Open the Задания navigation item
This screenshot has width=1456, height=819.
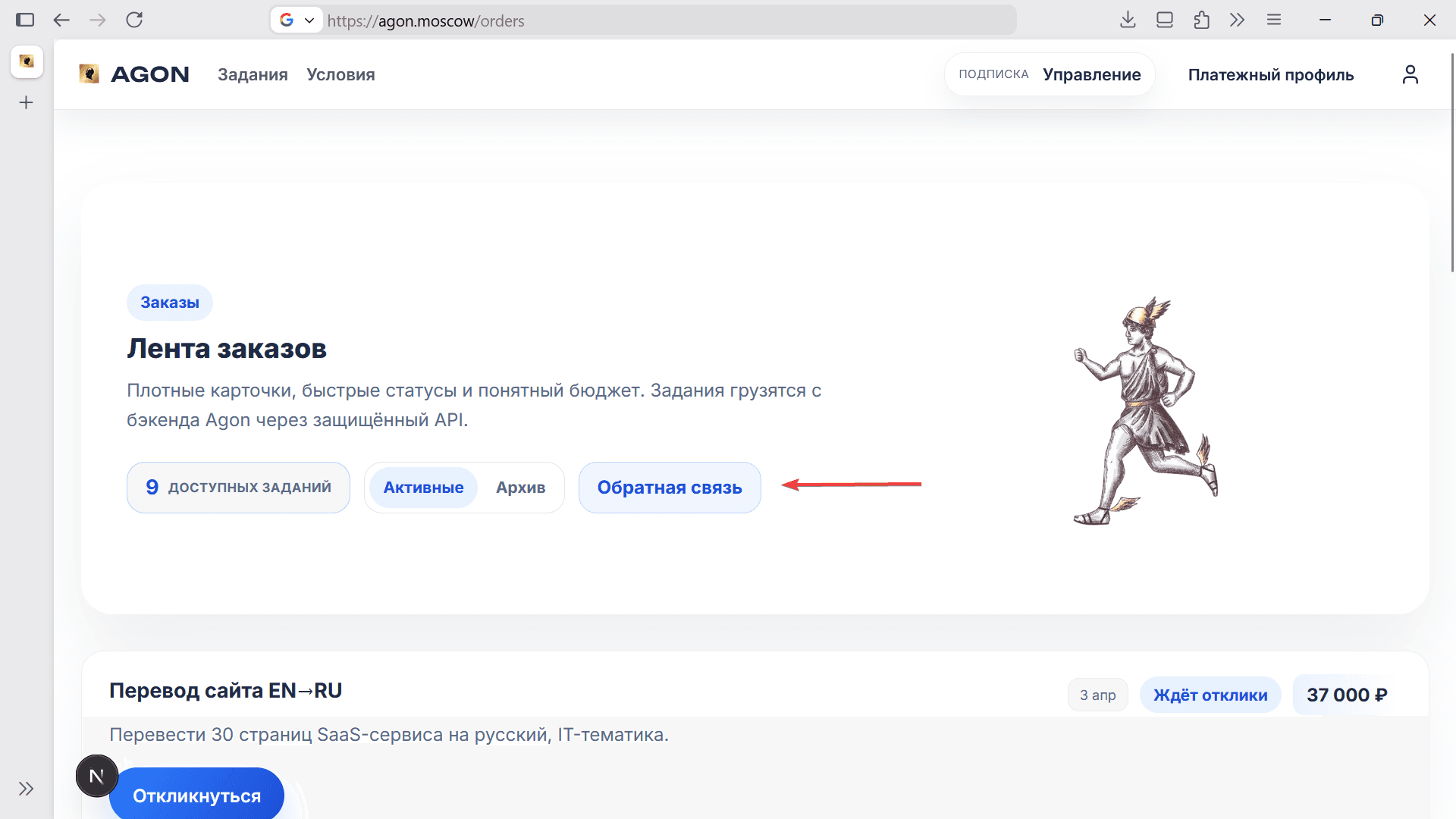click(253, 74)
